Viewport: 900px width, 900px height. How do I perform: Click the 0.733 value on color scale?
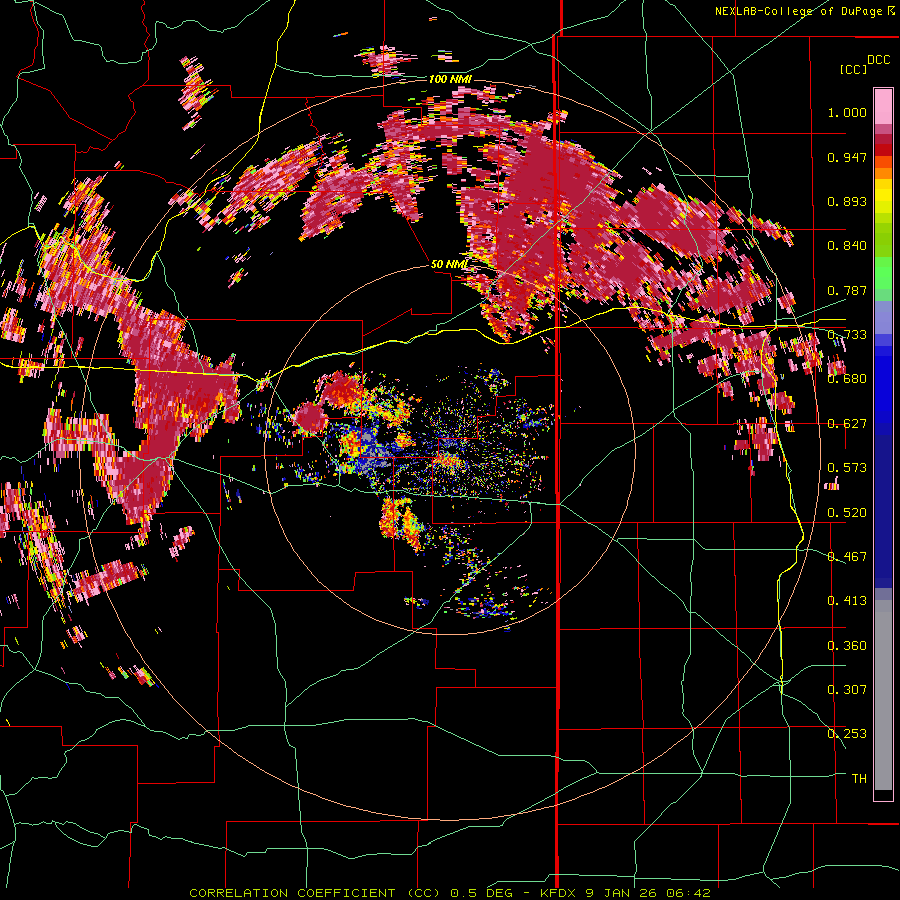847,335
